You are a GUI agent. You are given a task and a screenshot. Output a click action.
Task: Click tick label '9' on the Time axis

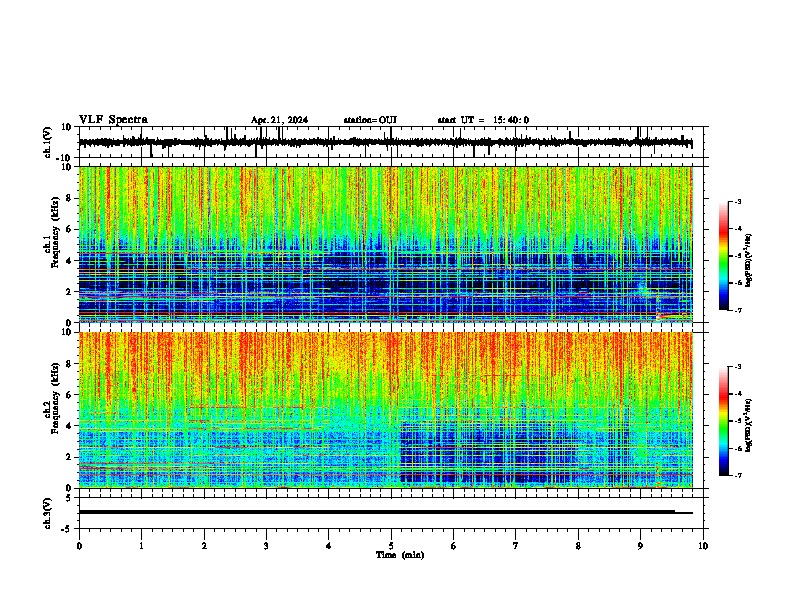coord(640,546)
